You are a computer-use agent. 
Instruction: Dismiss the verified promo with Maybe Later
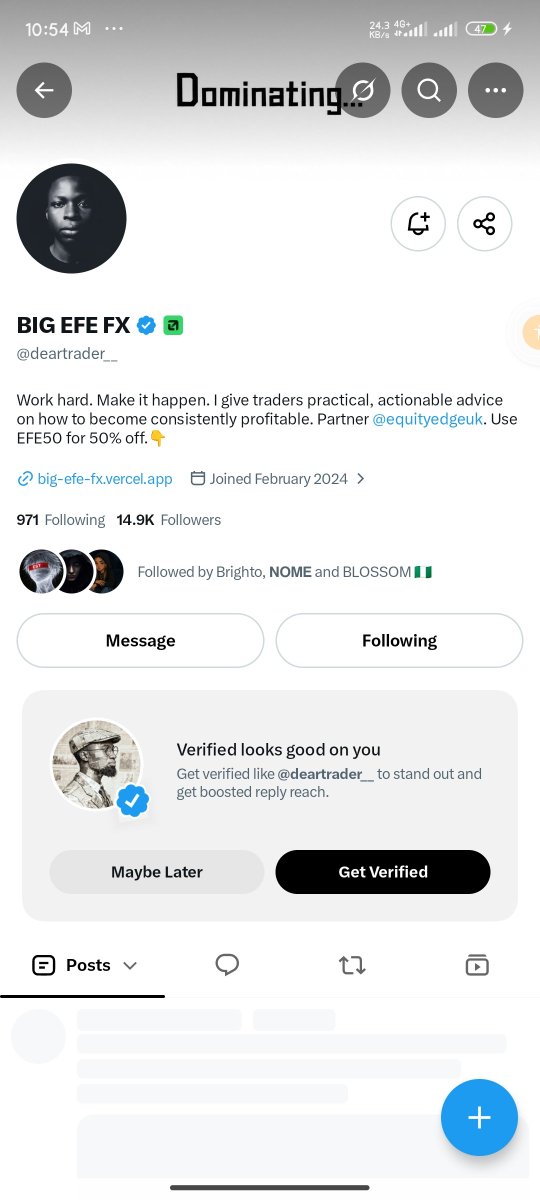[157, 872]
